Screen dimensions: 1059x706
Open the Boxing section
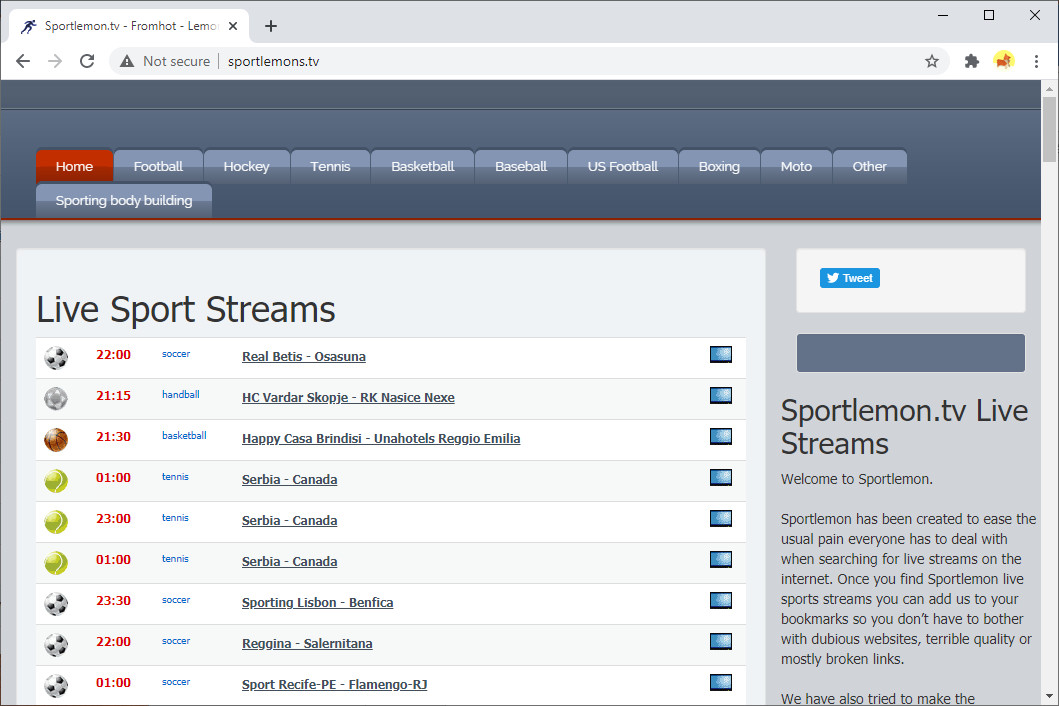pyautogui.click(x=719, y=166)
